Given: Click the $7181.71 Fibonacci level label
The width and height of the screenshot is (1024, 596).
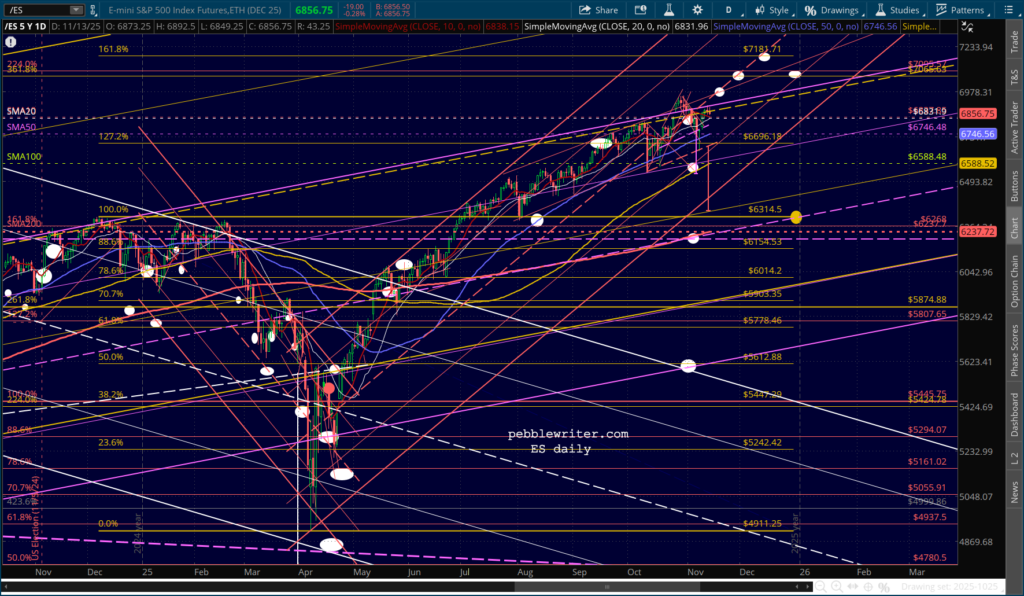Looking at the screenshot, I should [762, 49].
